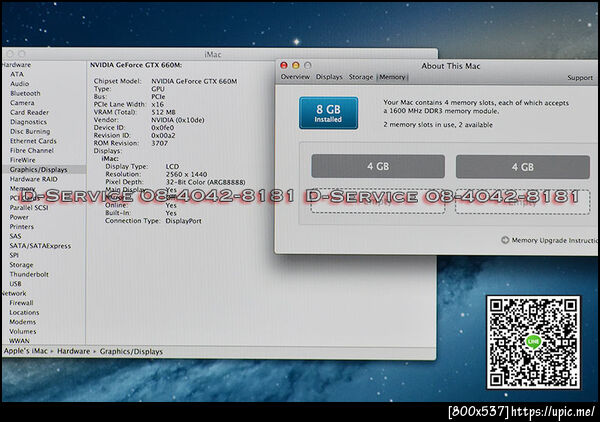Select Modems under Network
This screenshot has height=422, width=600.
point(23,322)
